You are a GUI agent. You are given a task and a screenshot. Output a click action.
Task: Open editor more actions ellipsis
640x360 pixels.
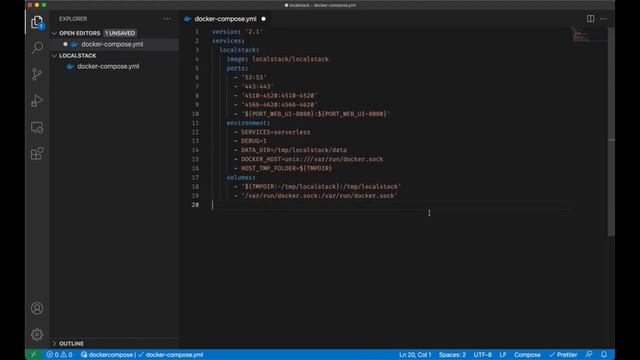click(x=603, y=19)
